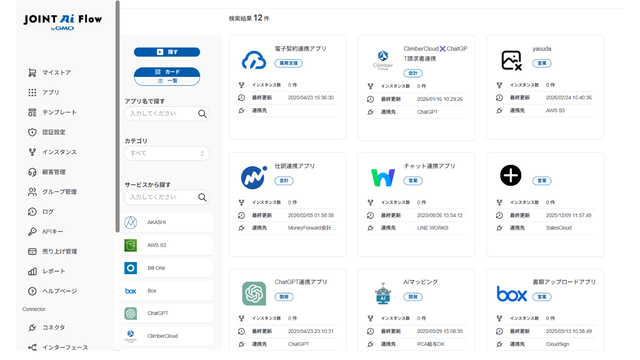Click the 検索結果 12 件 count text

pos(249,18)
